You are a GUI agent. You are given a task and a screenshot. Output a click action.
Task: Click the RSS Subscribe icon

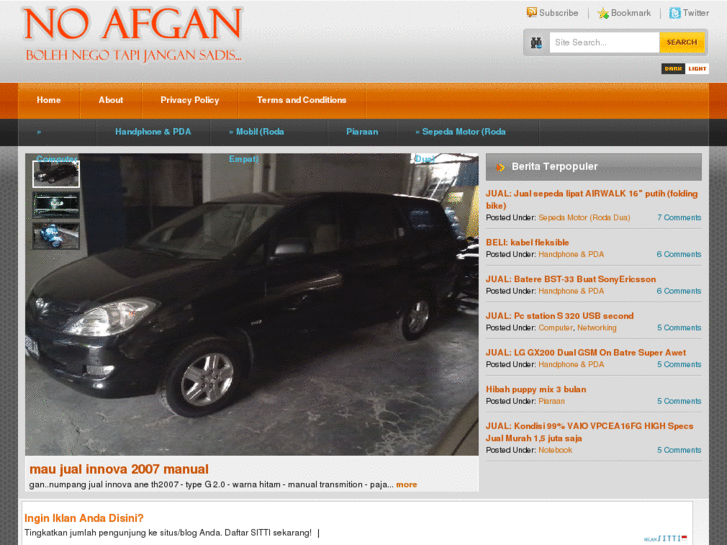(531, 13)
